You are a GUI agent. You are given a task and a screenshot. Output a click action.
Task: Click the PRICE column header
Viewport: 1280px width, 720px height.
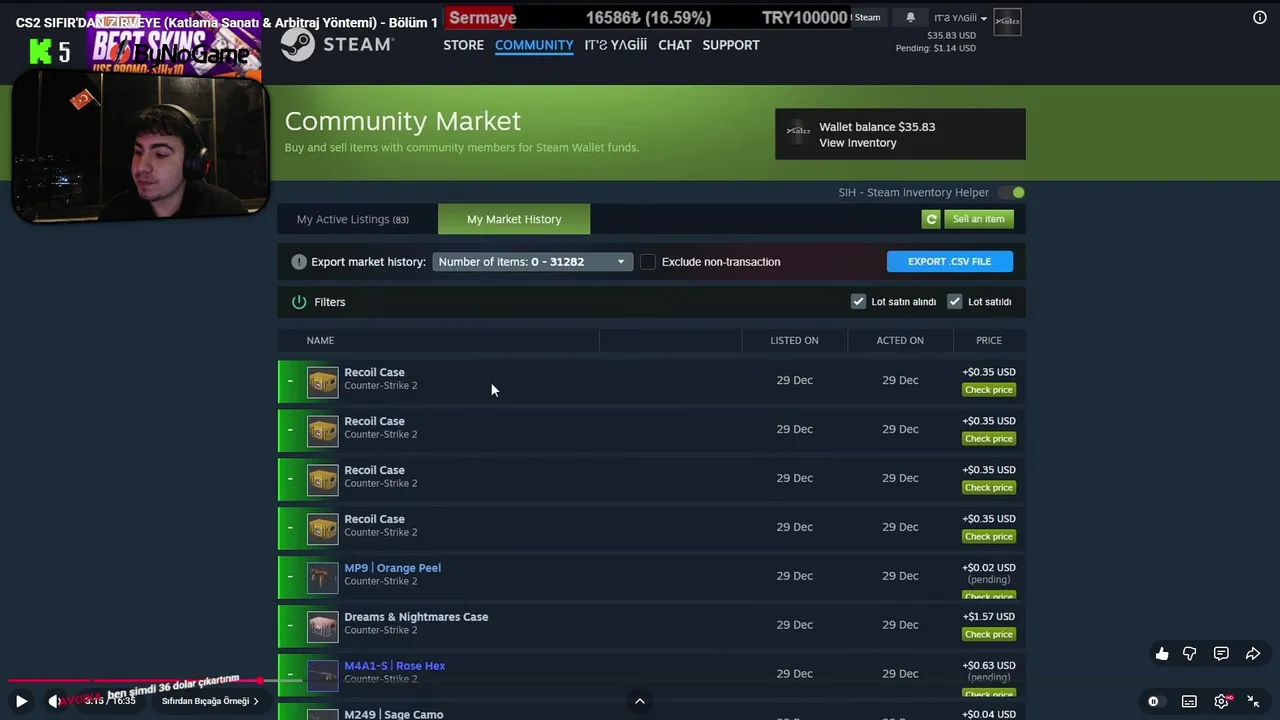pos(989,340)
